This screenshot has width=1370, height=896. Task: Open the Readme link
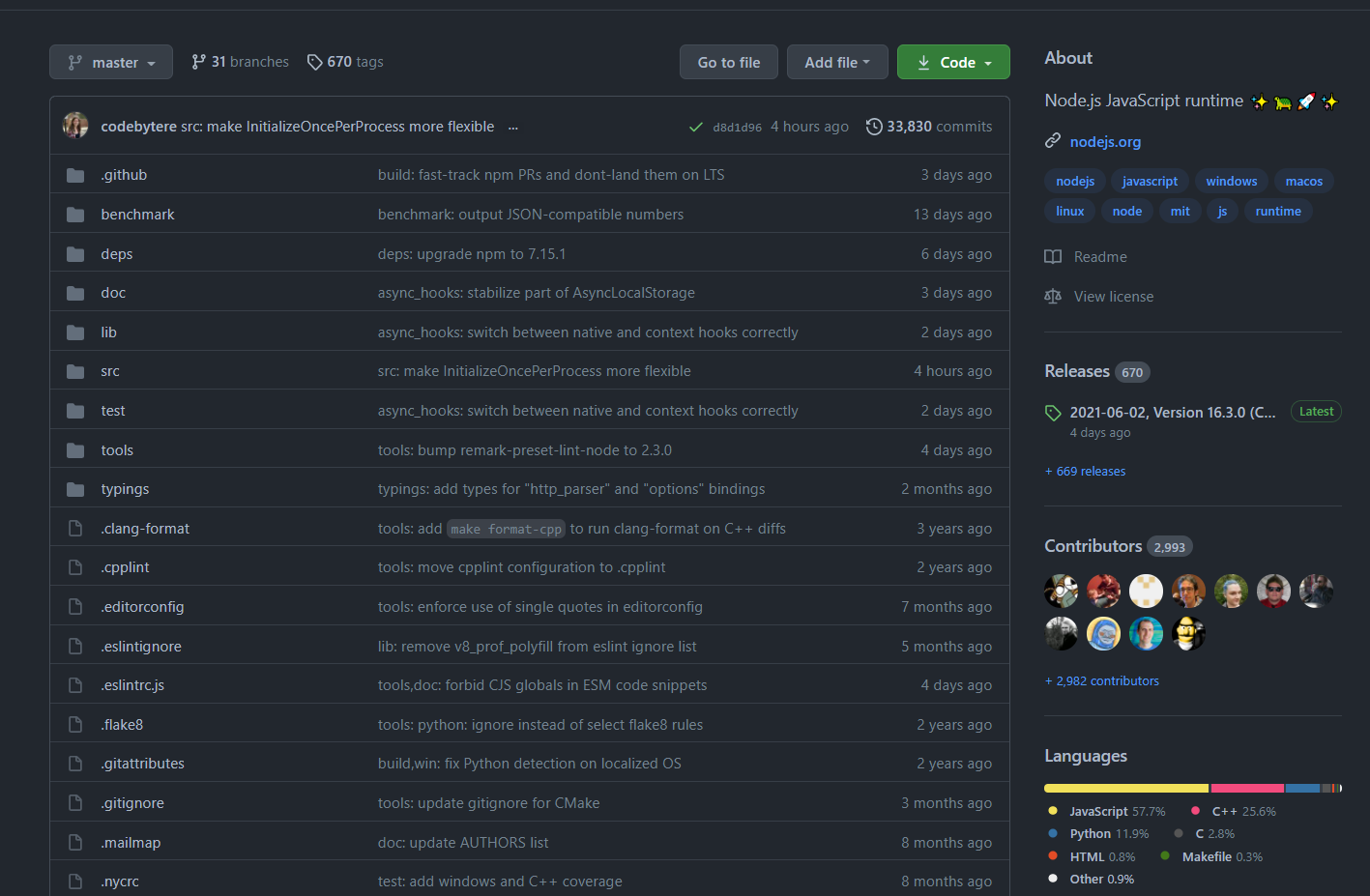coord(1086,257)
